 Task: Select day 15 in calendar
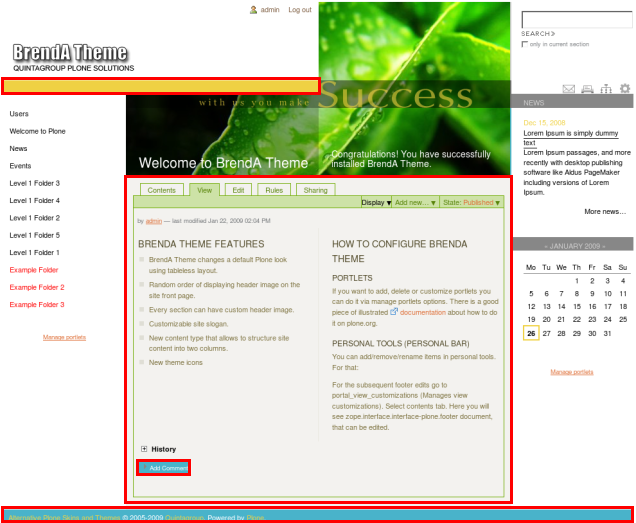577,306
